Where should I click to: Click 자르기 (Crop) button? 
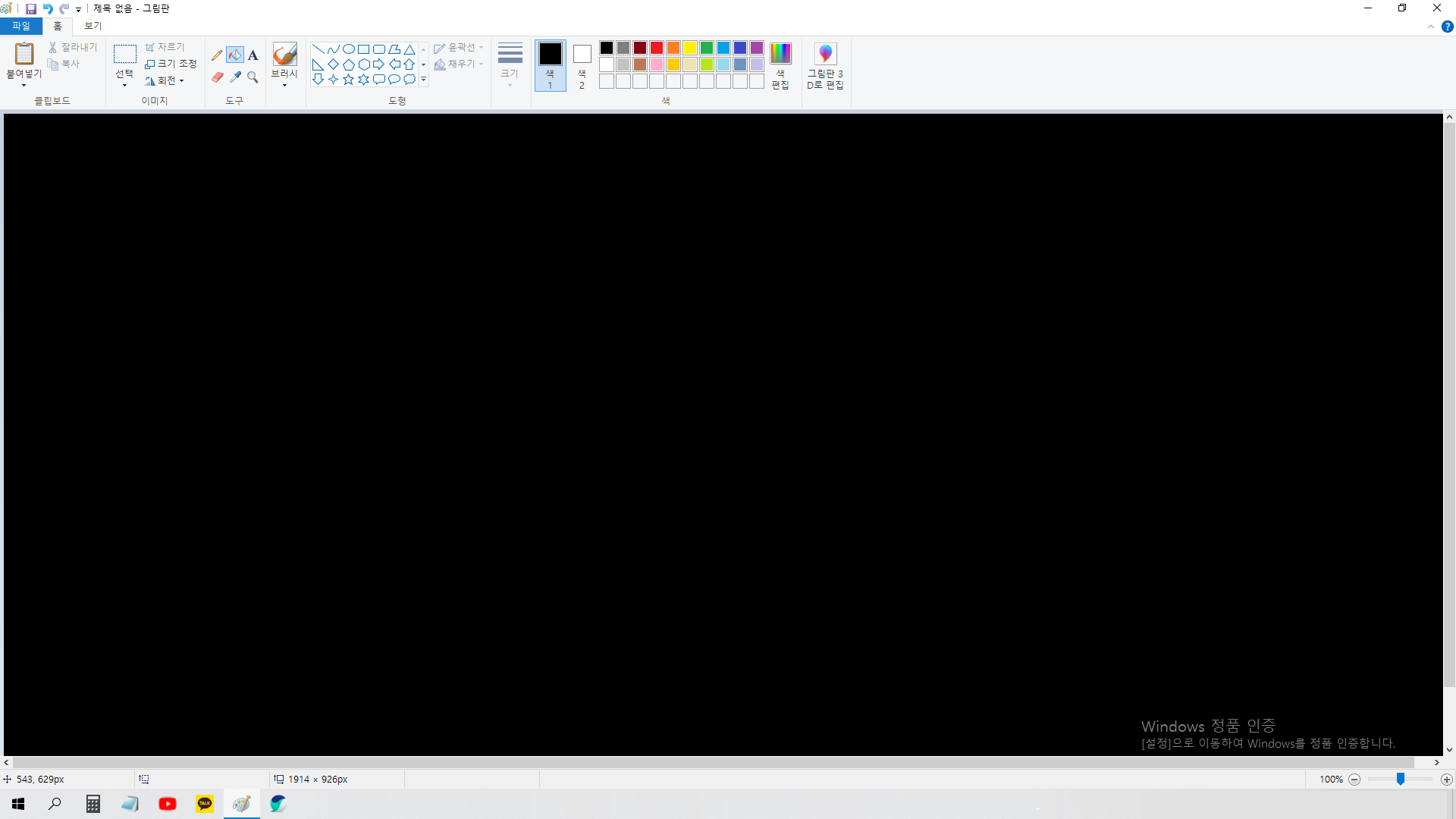pyautogui.click(x=165, y=47)
